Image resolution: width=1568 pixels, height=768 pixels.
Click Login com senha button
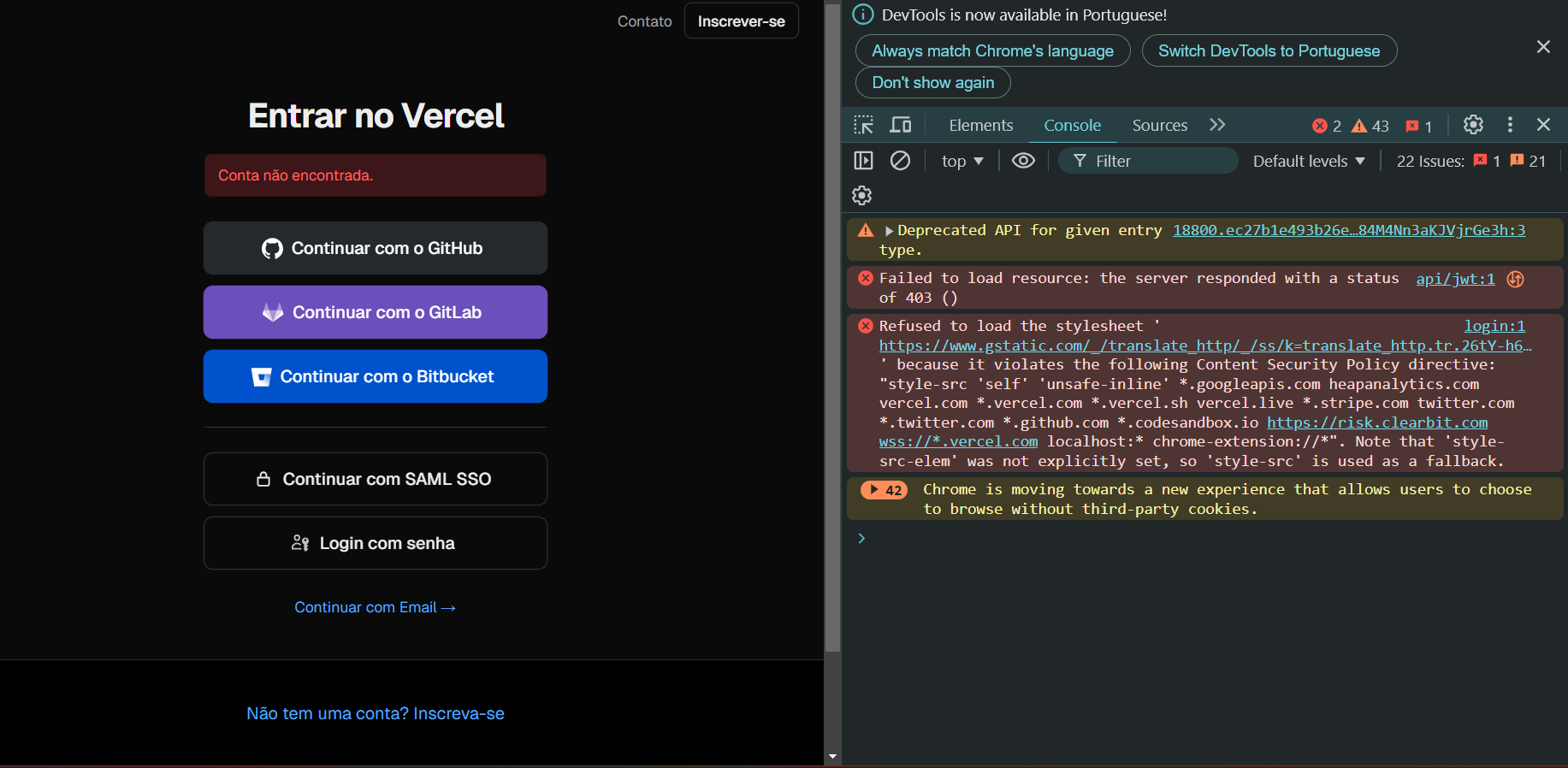376,543
